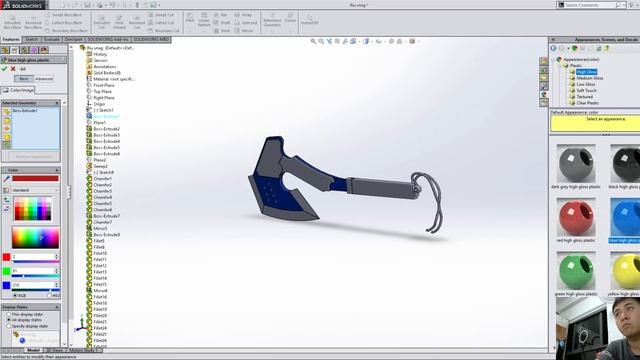Collapse the Appearances(color) tree node
Viewport: 640px width, 360px height.
pos(554,60)
